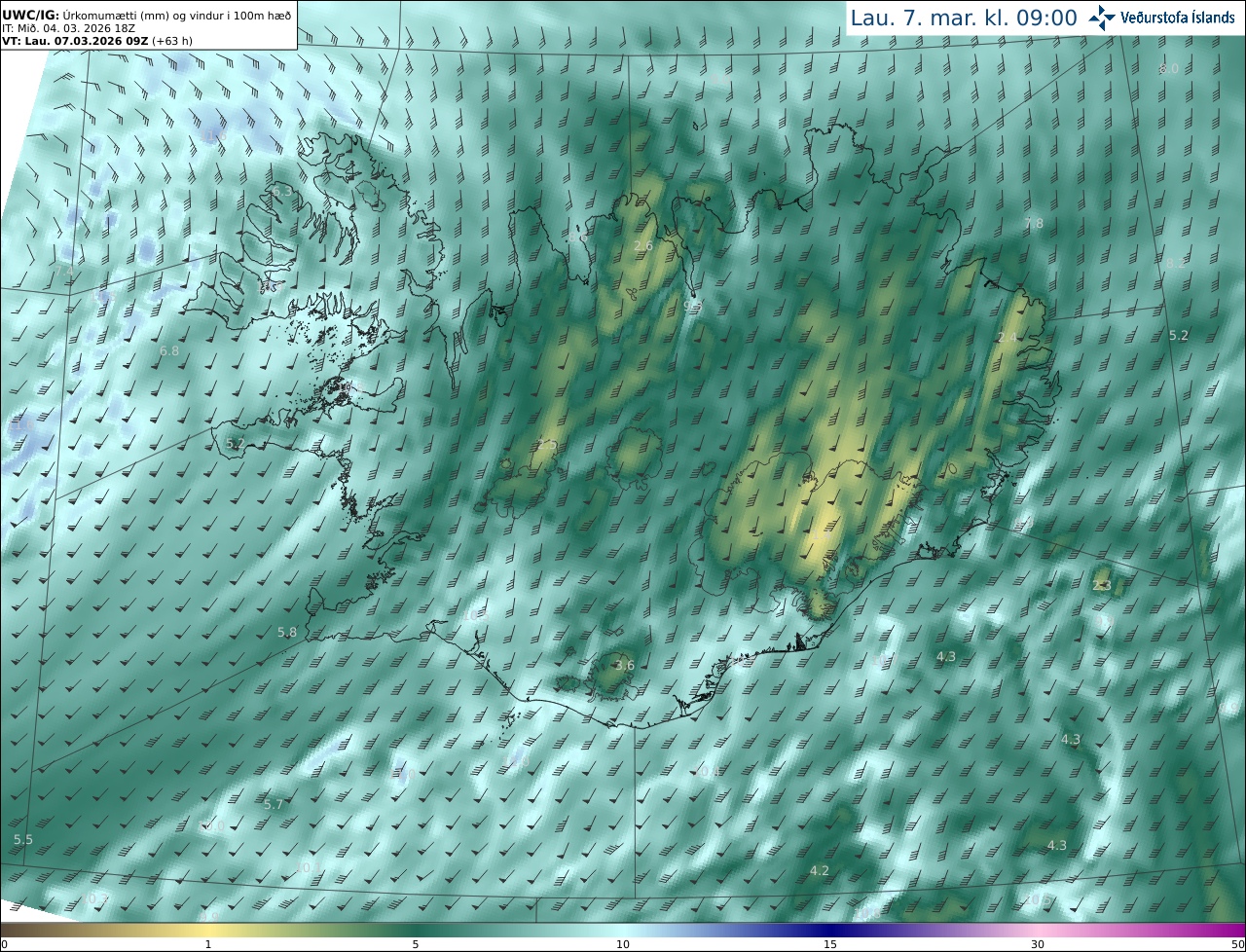Image resolution: width=1246 pixels, height=952 pixels.
Task: Click the '5.8' precipitation value on the map
Action: [x=287, y=632]
